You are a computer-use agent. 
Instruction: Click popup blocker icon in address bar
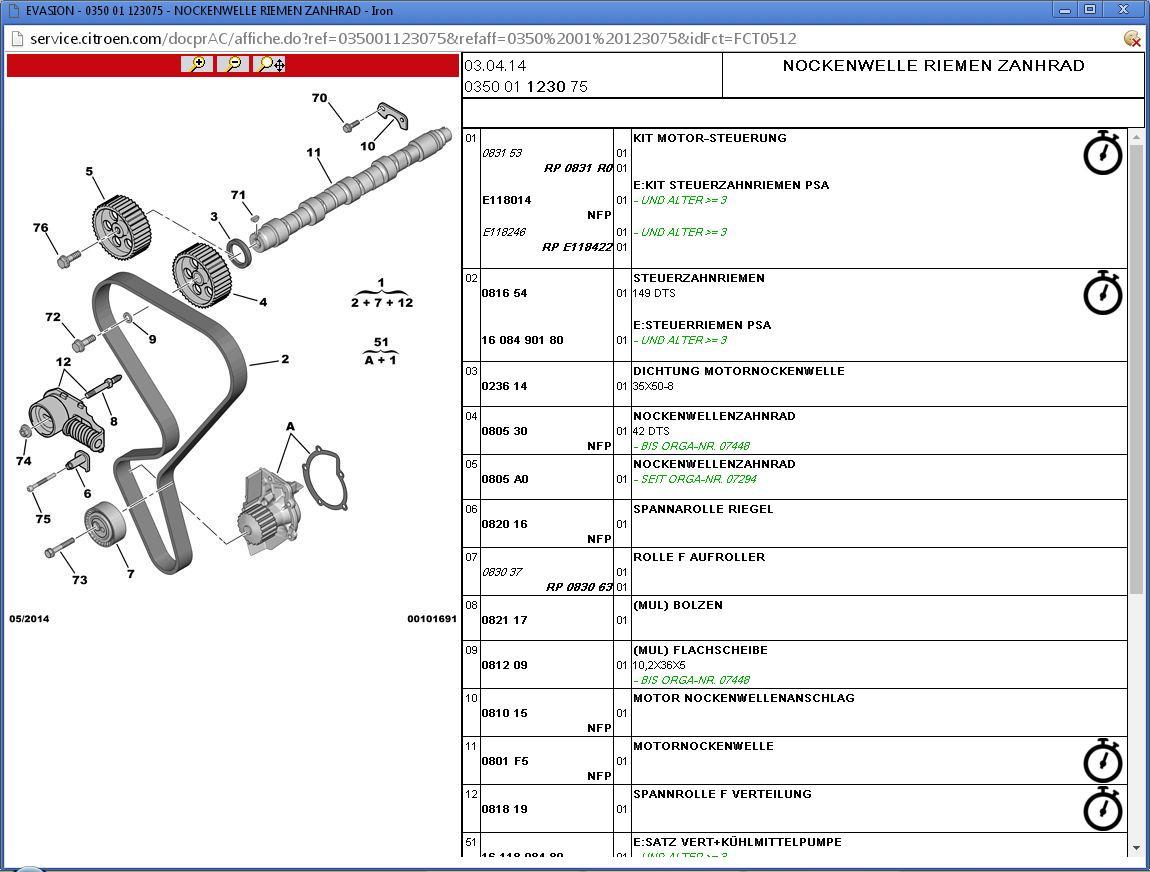coord(1132,39)
